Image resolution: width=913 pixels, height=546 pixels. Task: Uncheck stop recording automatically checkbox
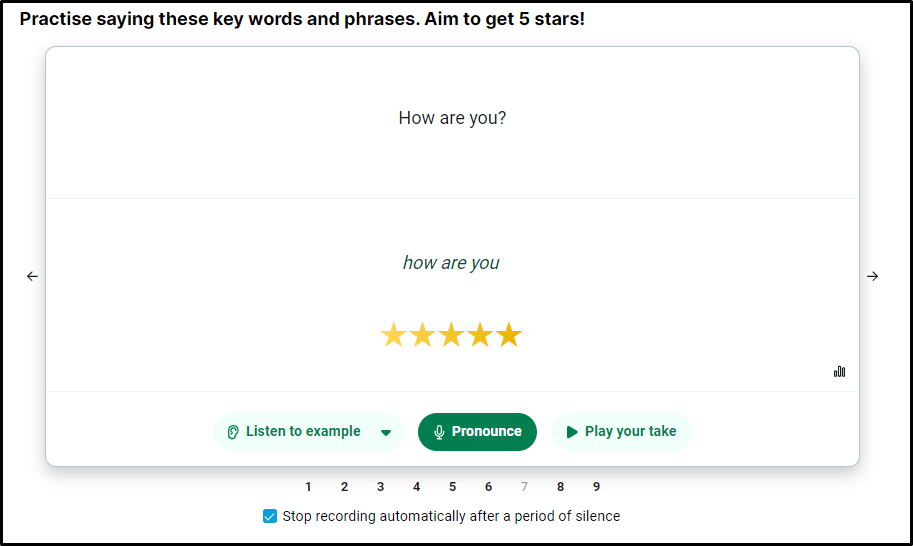coord(270,516)
